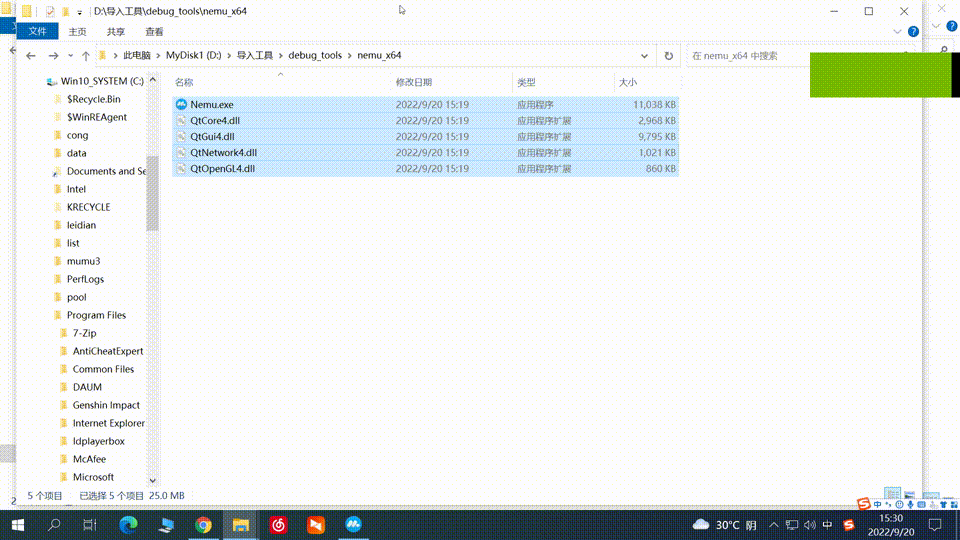Open notification center icon

pos(935,525)
